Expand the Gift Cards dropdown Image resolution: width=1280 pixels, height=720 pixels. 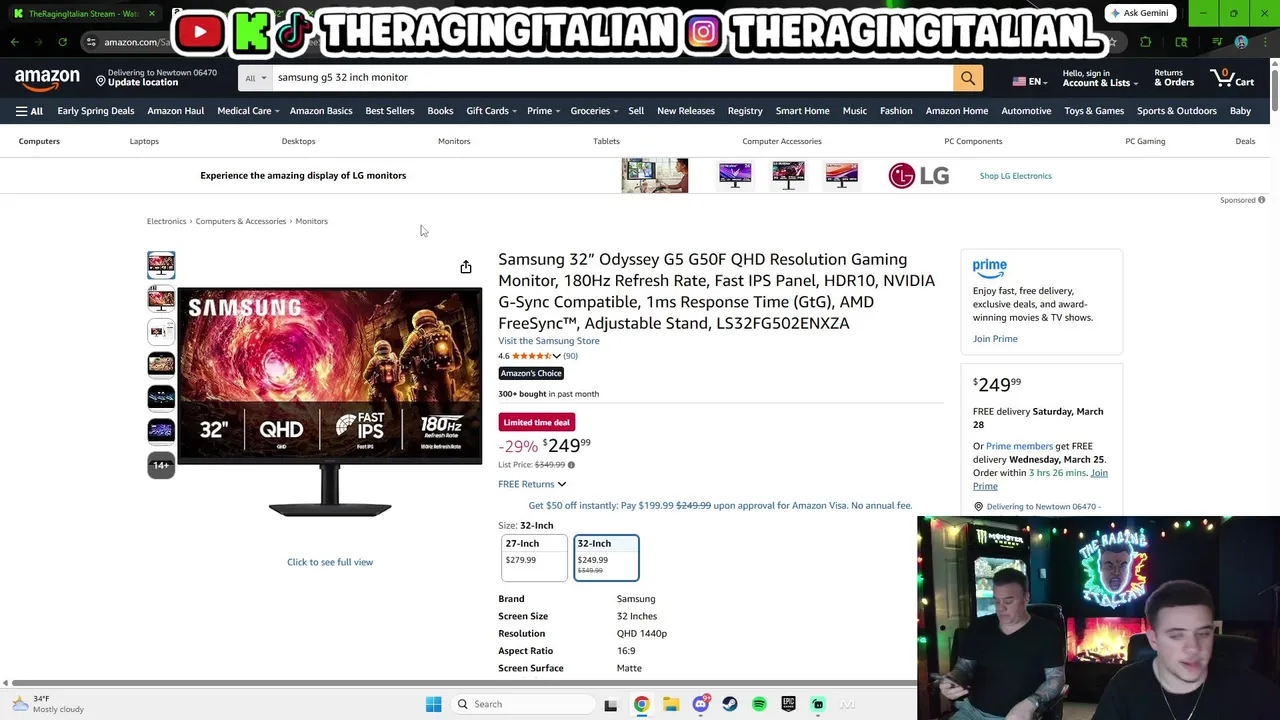[x=491, y=111]
